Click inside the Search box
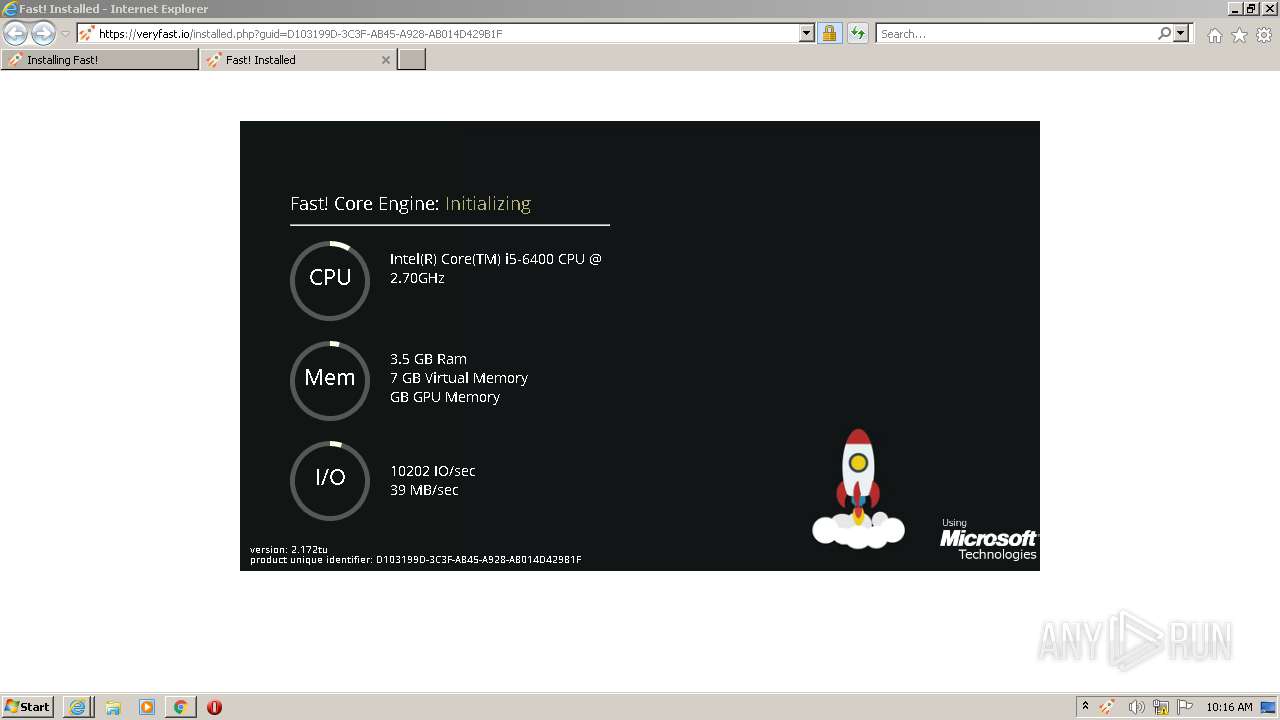The height and width of the screenshot is (720, 1280). click(1015, 34)
